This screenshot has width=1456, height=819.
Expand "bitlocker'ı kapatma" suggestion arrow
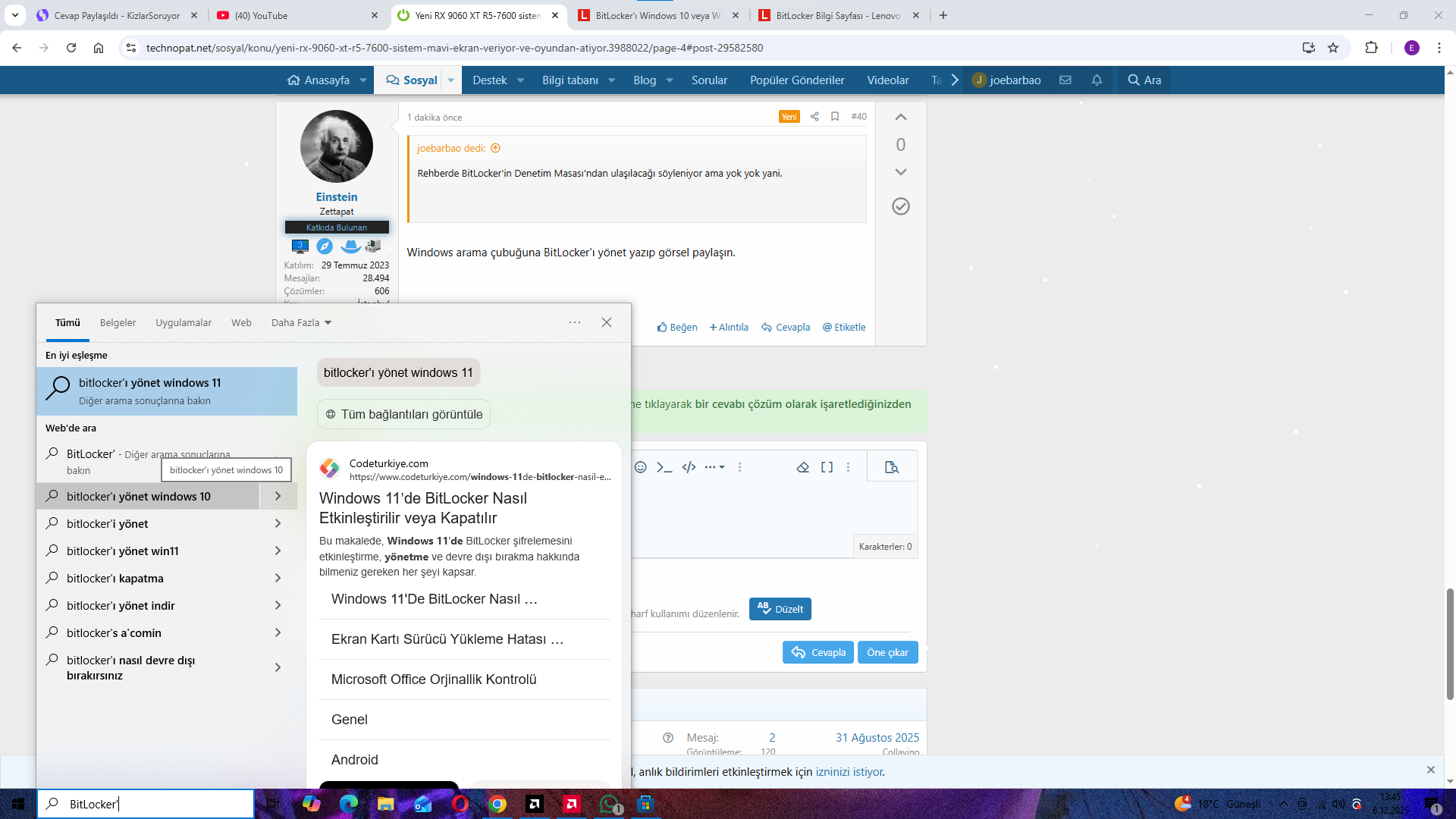point(278,578)
